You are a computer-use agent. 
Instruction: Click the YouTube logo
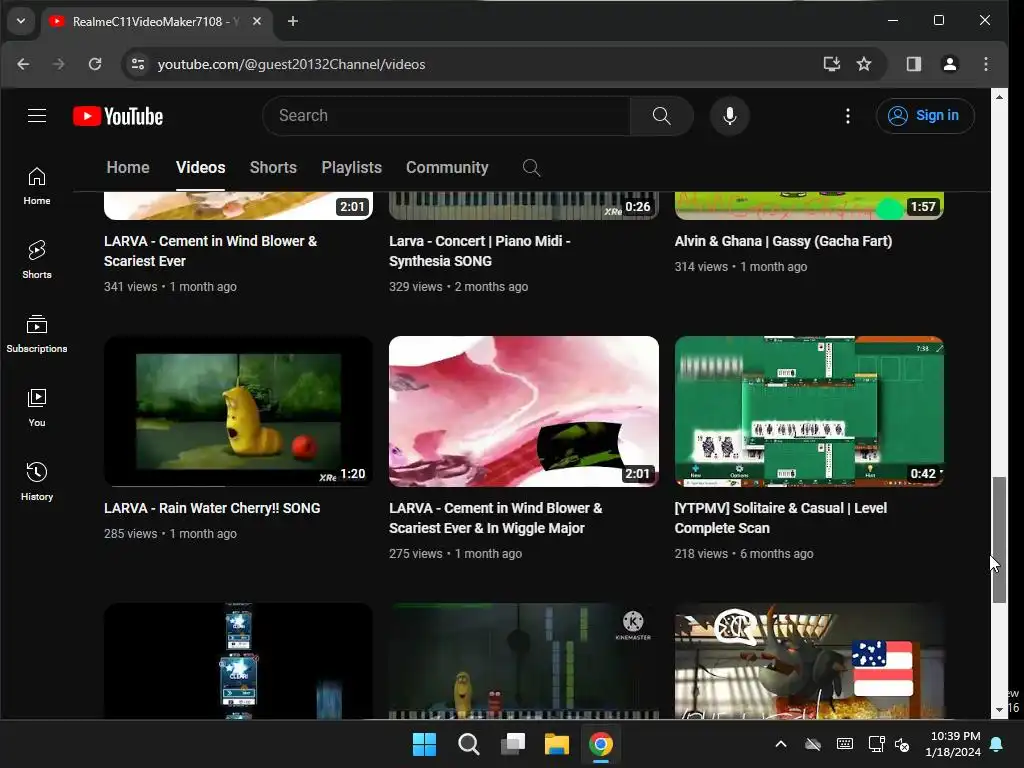(118, 116)
